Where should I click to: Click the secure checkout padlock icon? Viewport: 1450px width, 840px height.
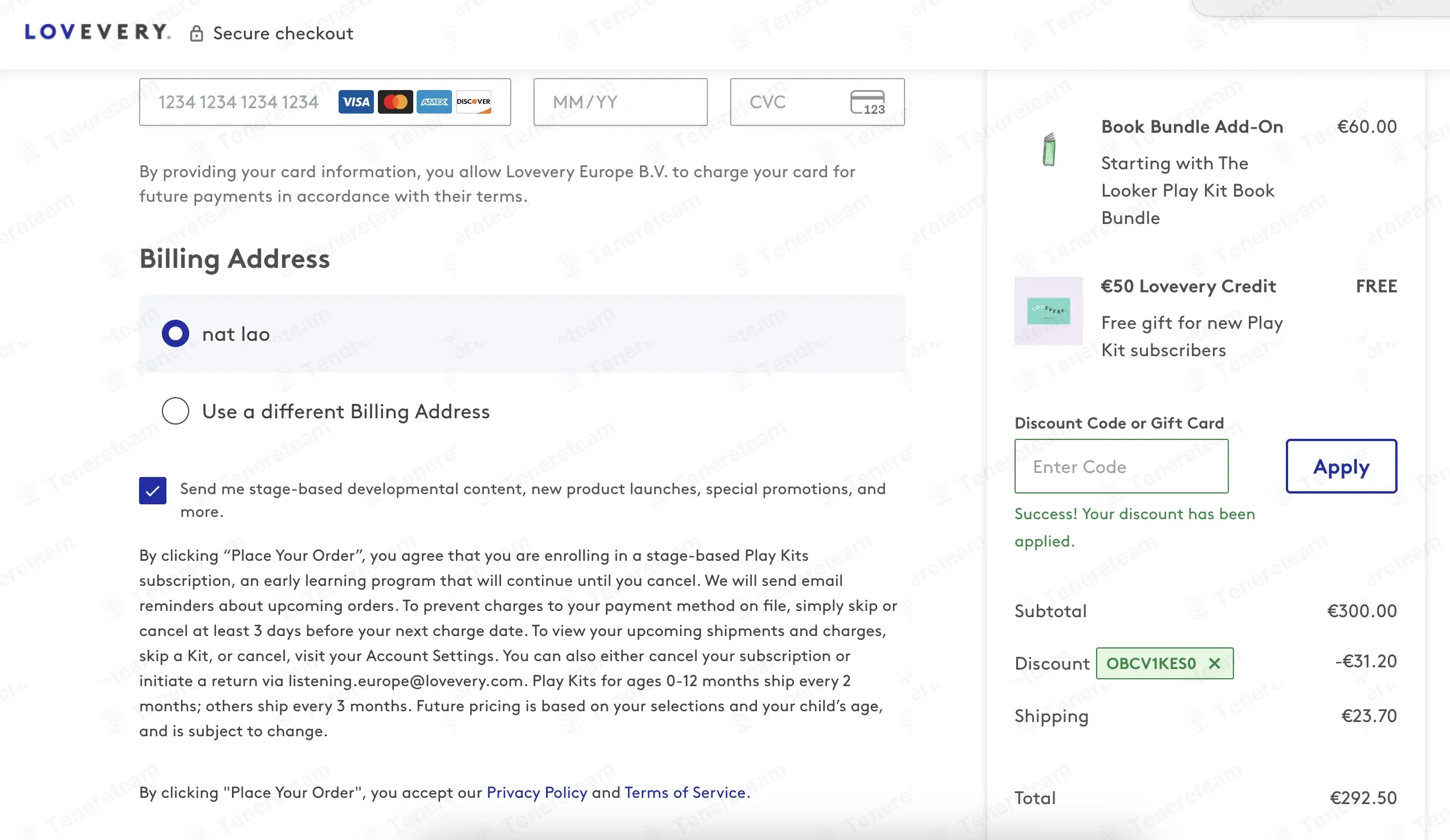tap(196, 34)
